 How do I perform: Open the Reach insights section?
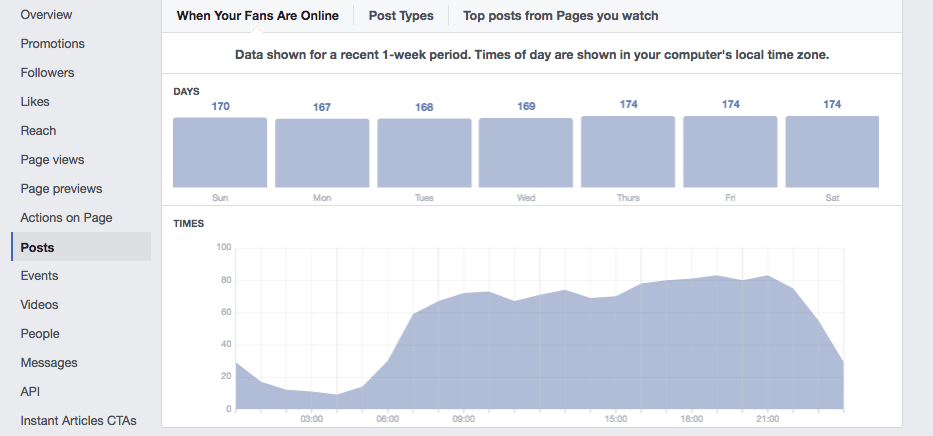(x=38, y=131)
